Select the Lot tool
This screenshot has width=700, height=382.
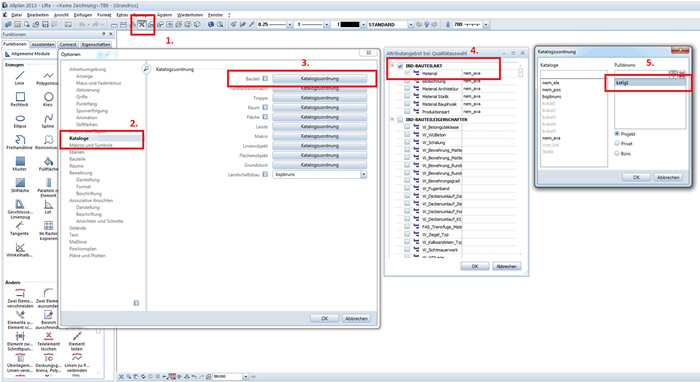coord(48,207)
